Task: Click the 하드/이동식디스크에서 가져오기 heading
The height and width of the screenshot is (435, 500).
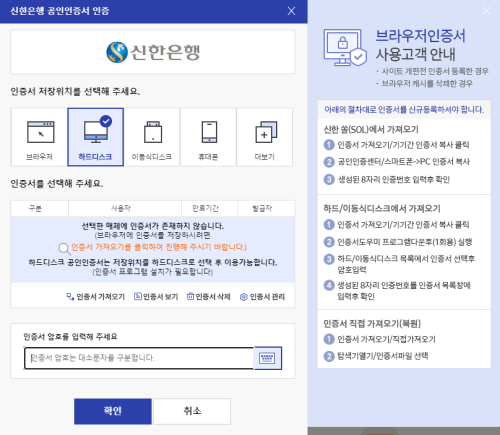Action: pos(382,209)
